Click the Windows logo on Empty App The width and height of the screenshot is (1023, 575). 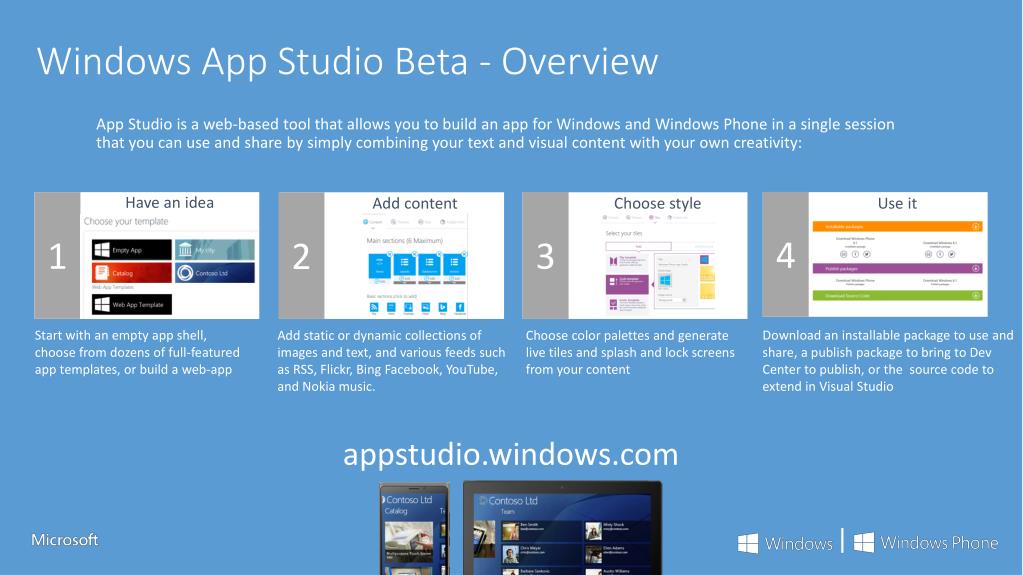pyautogui.click(x=102, y=250)
